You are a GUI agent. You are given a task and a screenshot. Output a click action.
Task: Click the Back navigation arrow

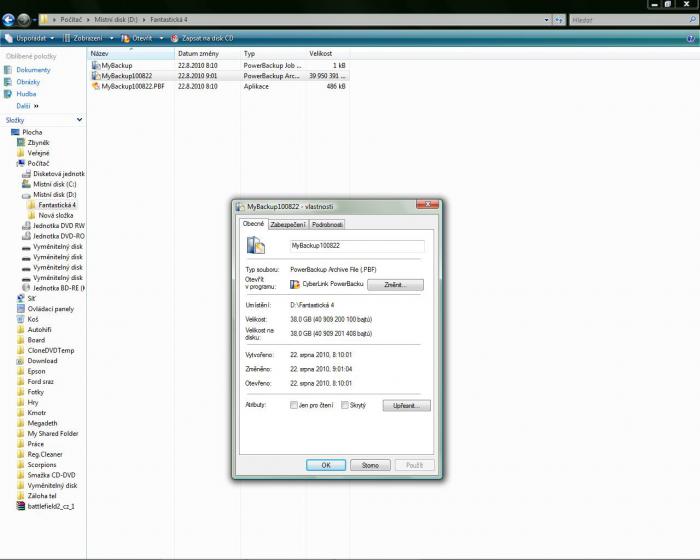9,18
